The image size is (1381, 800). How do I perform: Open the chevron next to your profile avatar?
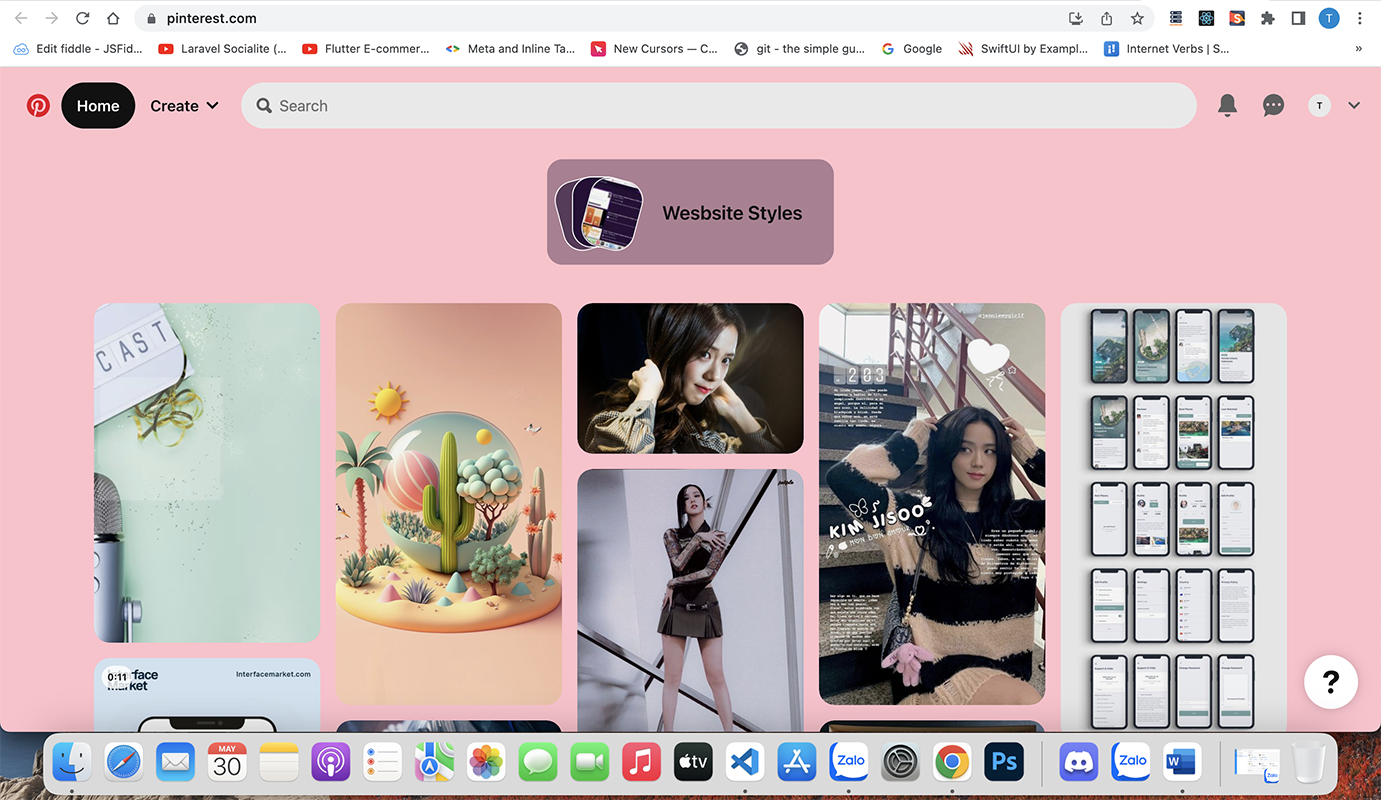click(1354, 105)
